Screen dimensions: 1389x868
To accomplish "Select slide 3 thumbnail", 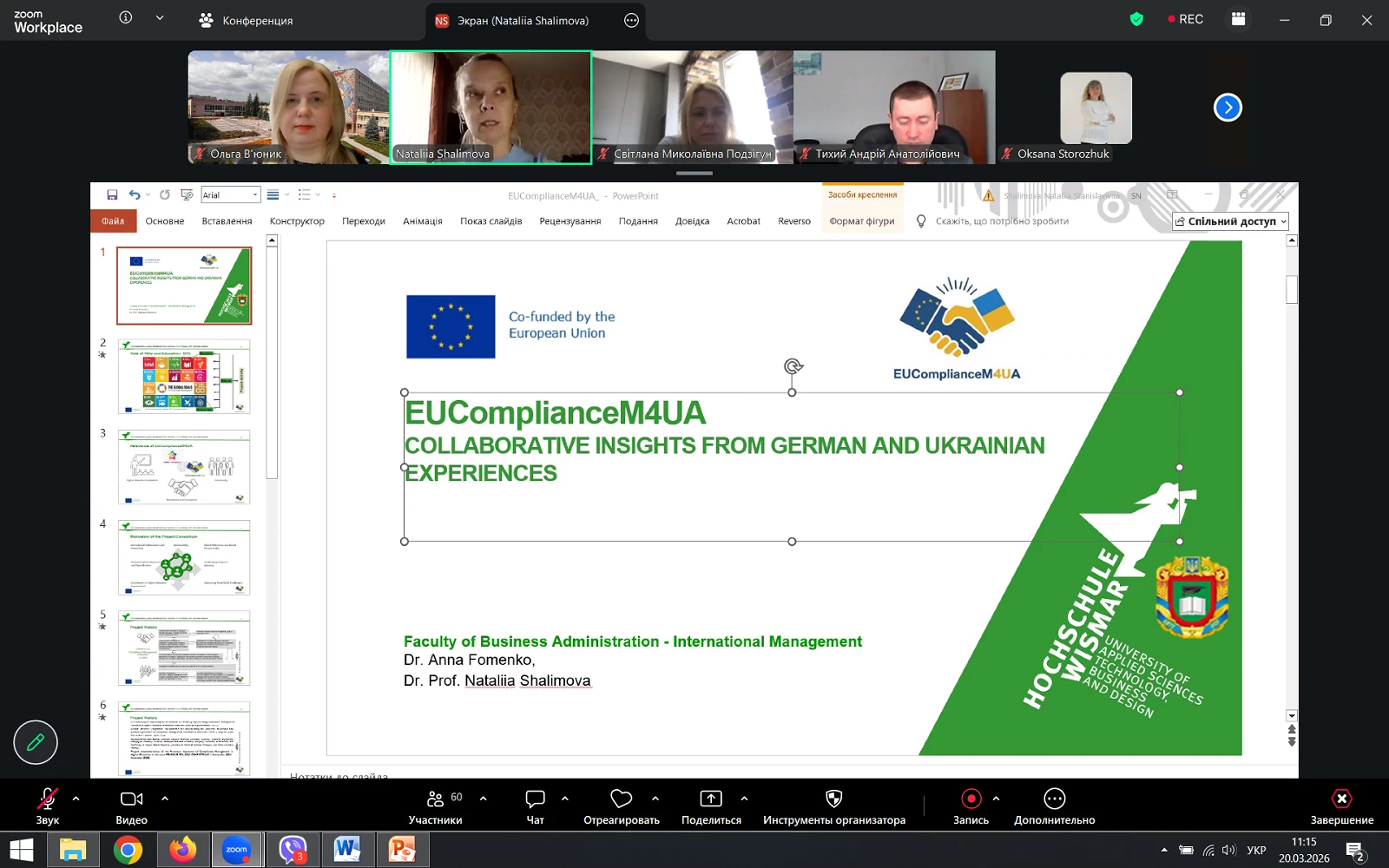I will (184, 467).
